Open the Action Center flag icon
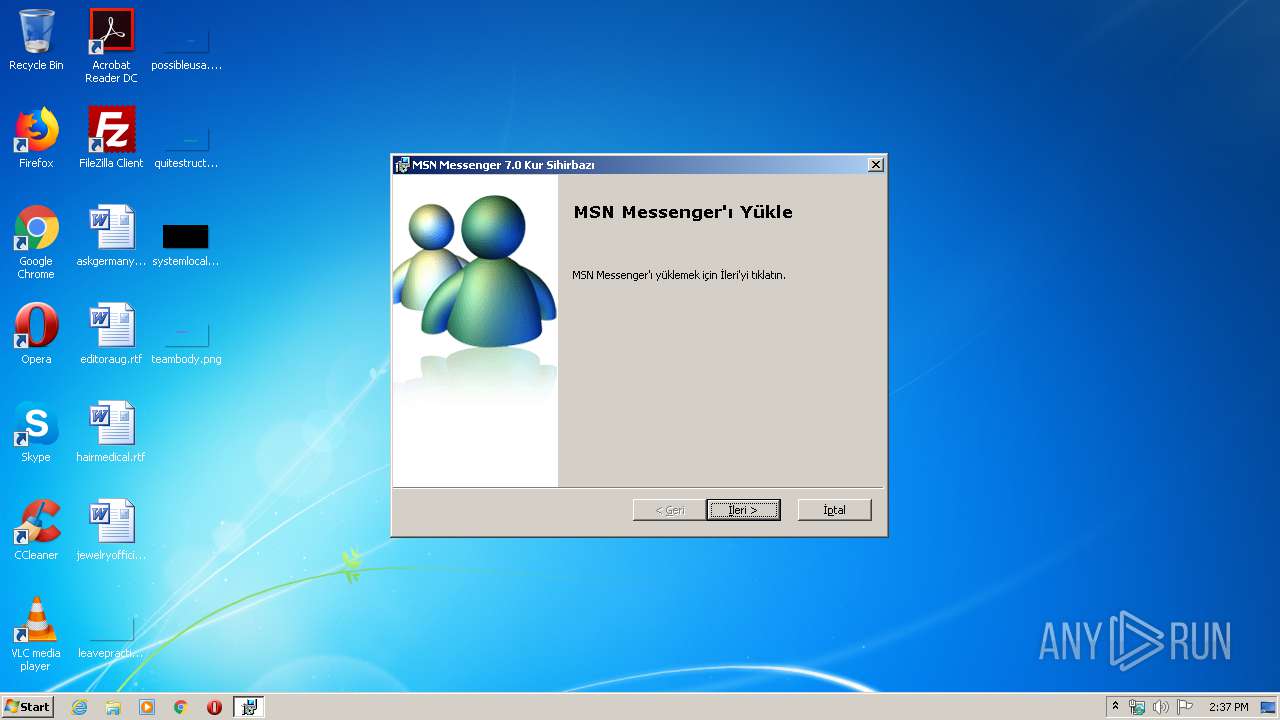Viewport: 1280px width, 720px height. tap(1185, 707)
